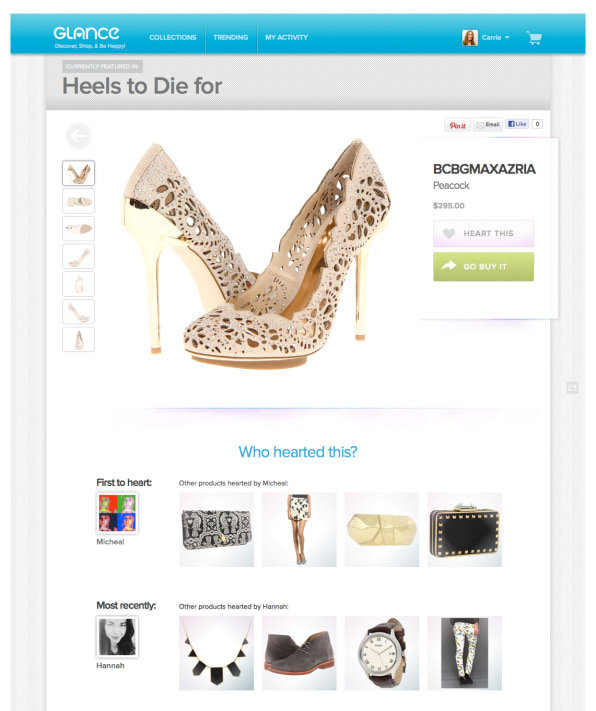Click the Go Buy It button
Viewport: 596px width, 711px height.
[x=484, y=267]
